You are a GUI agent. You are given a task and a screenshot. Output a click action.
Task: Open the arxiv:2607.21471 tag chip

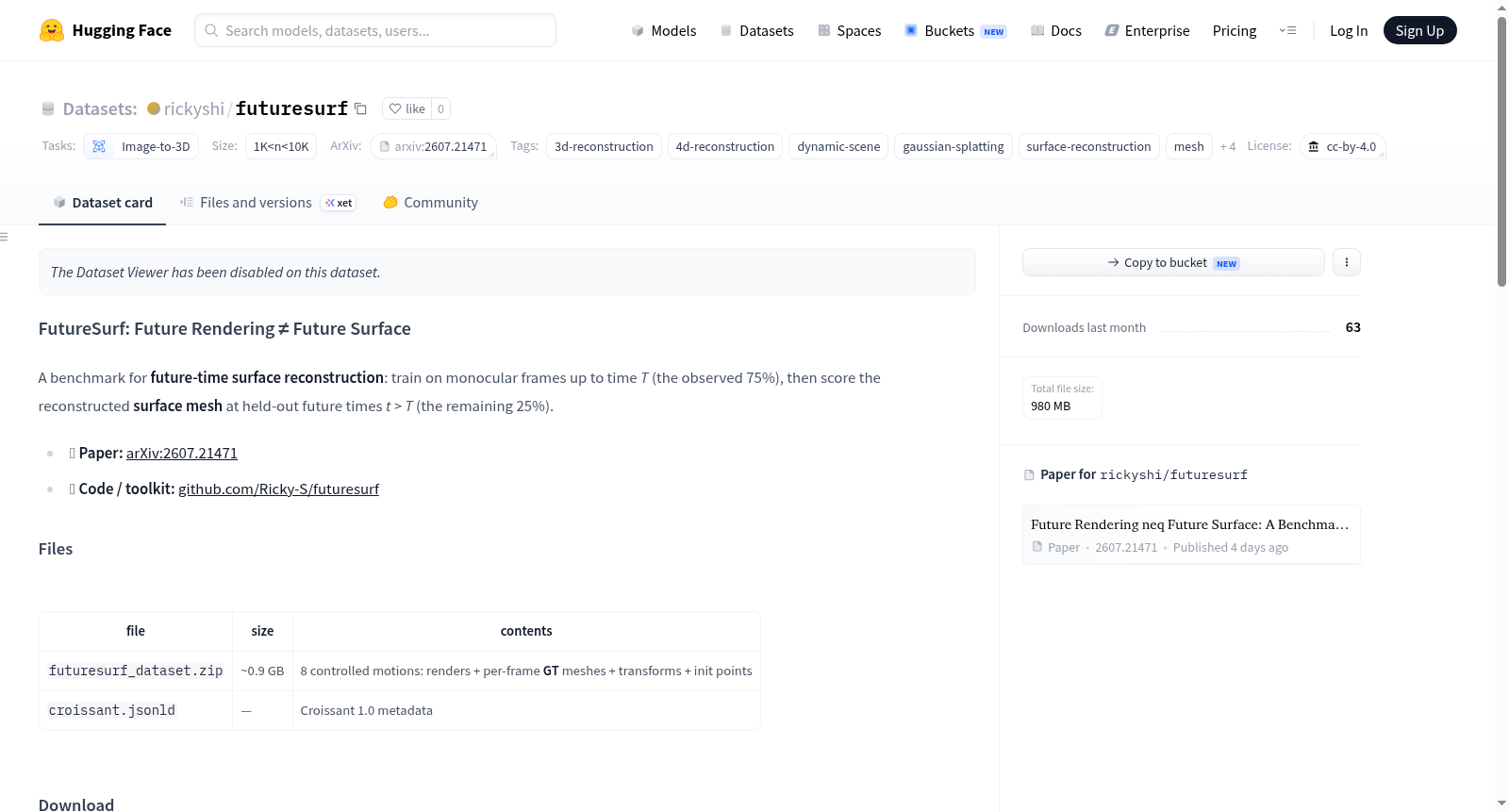(434, 146)
